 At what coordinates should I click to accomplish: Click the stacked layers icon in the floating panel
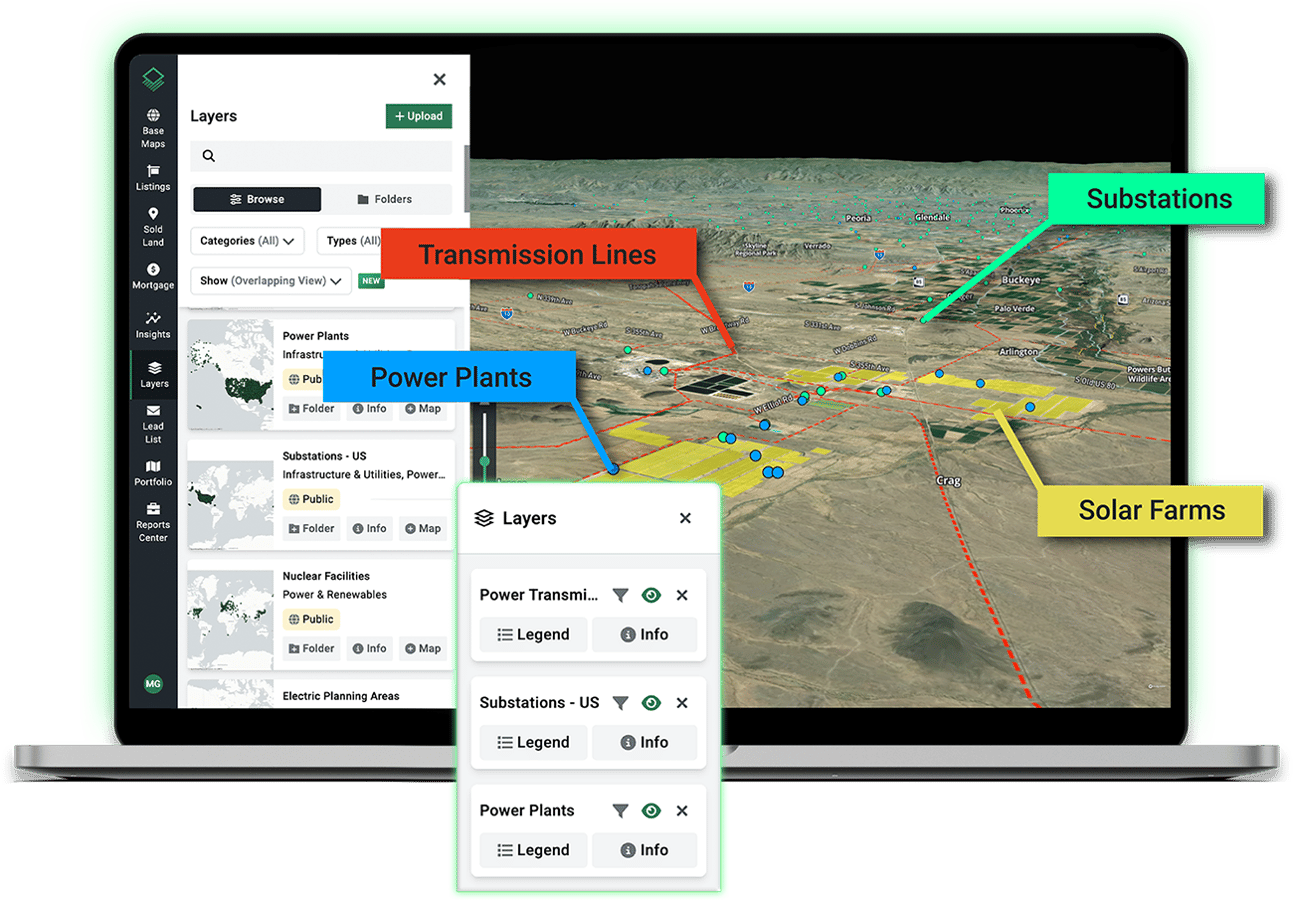point(484,518)
